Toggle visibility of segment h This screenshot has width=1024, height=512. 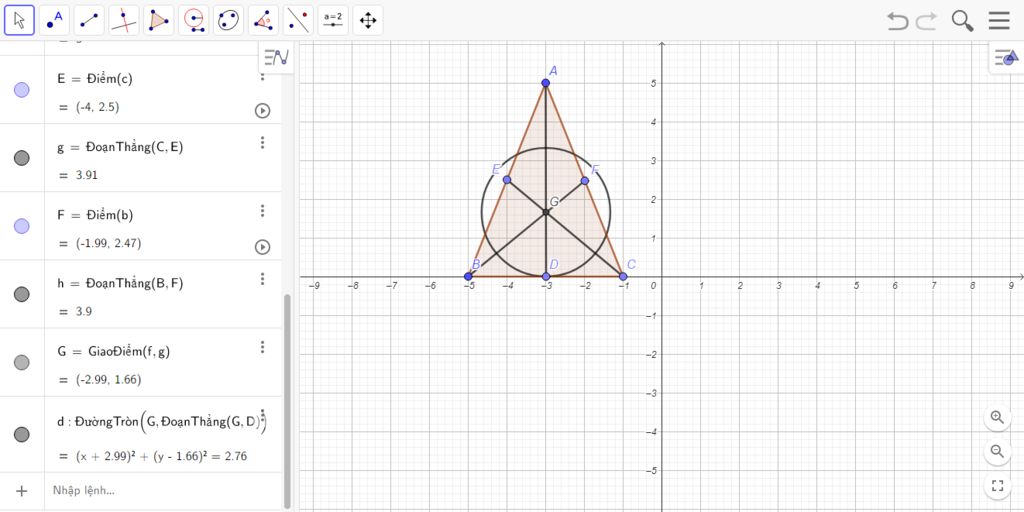click(x=22, y=294)
